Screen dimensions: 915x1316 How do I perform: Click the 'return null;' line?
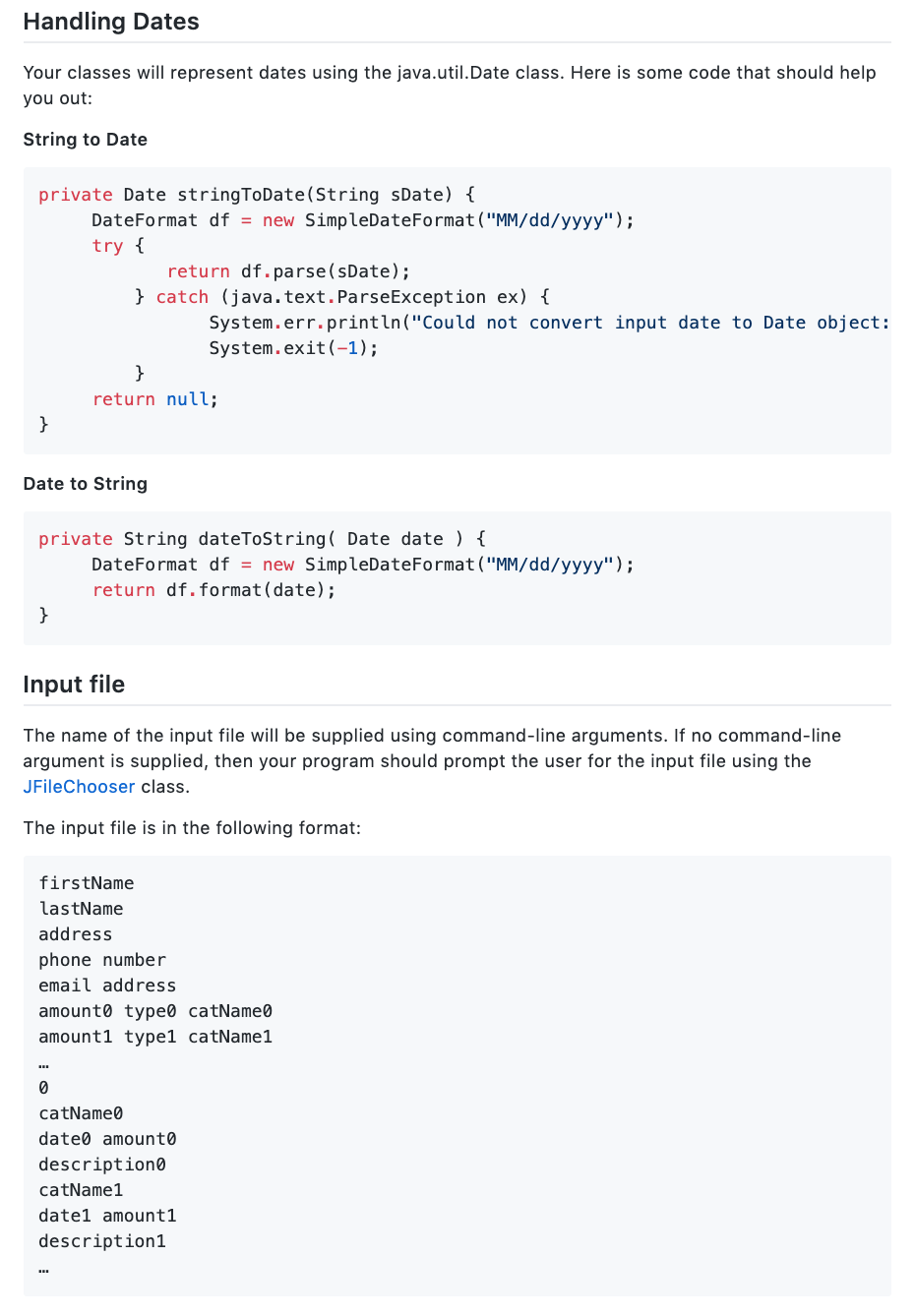tap(155, 399)
